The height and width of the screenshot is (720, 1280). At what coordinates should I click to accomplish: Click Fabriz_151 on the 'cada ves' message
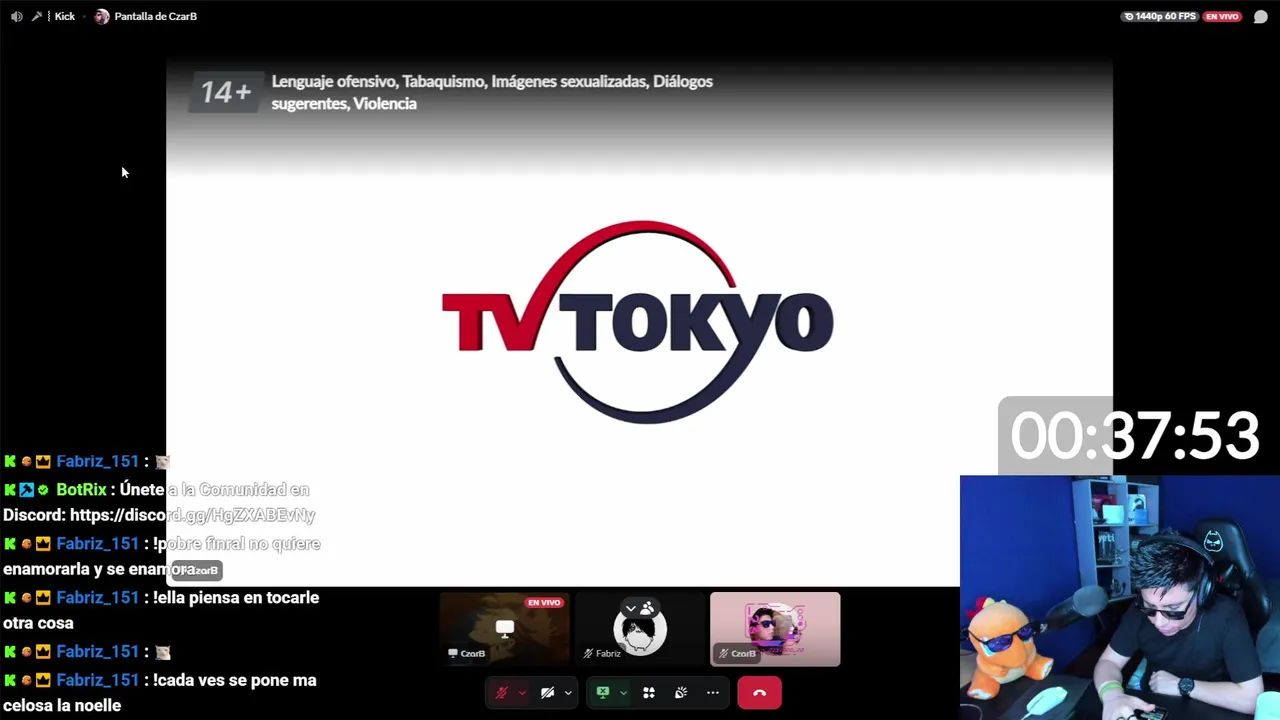click(x=97, y=679)
